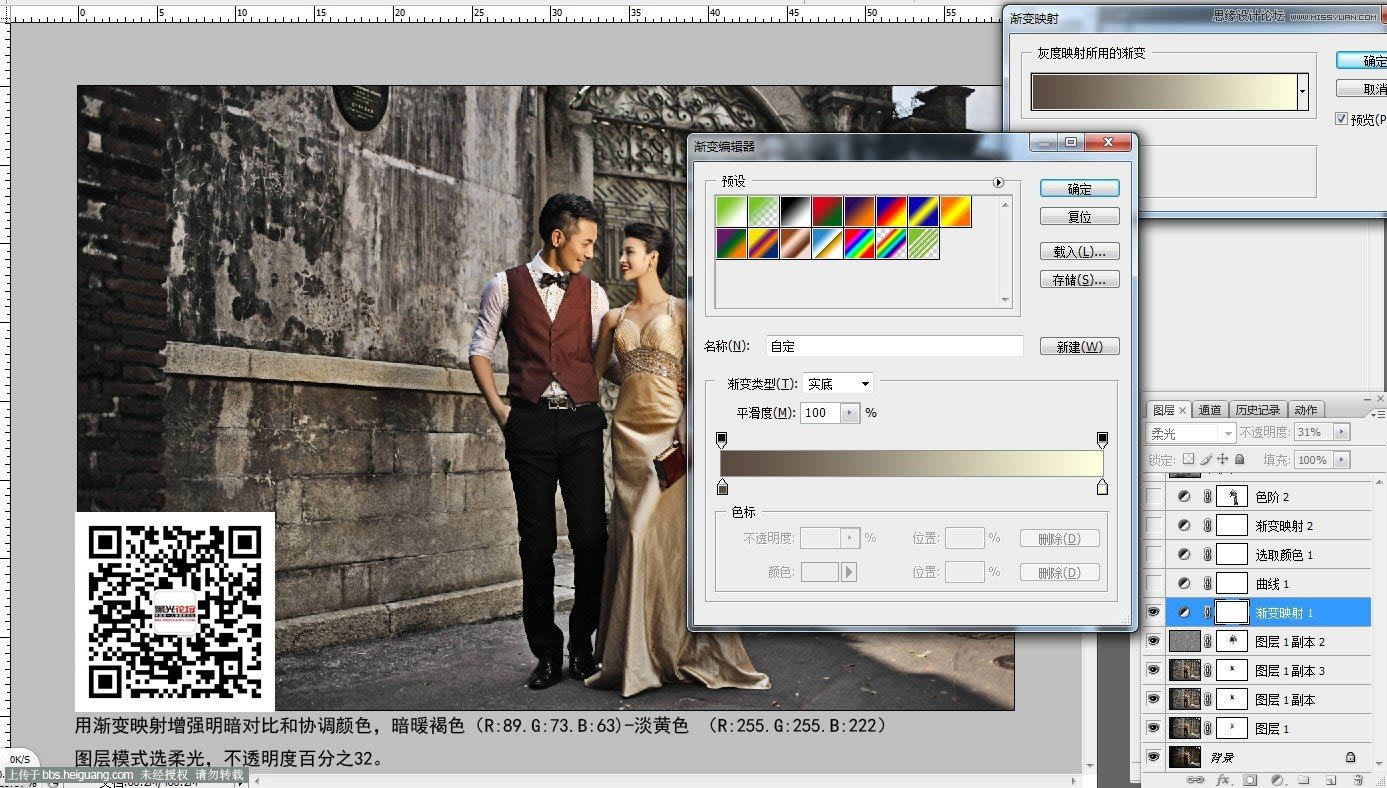Click the 新建(W) button
The height and width of the screenshot is (788, 1387).
(x=1079, y=346)
